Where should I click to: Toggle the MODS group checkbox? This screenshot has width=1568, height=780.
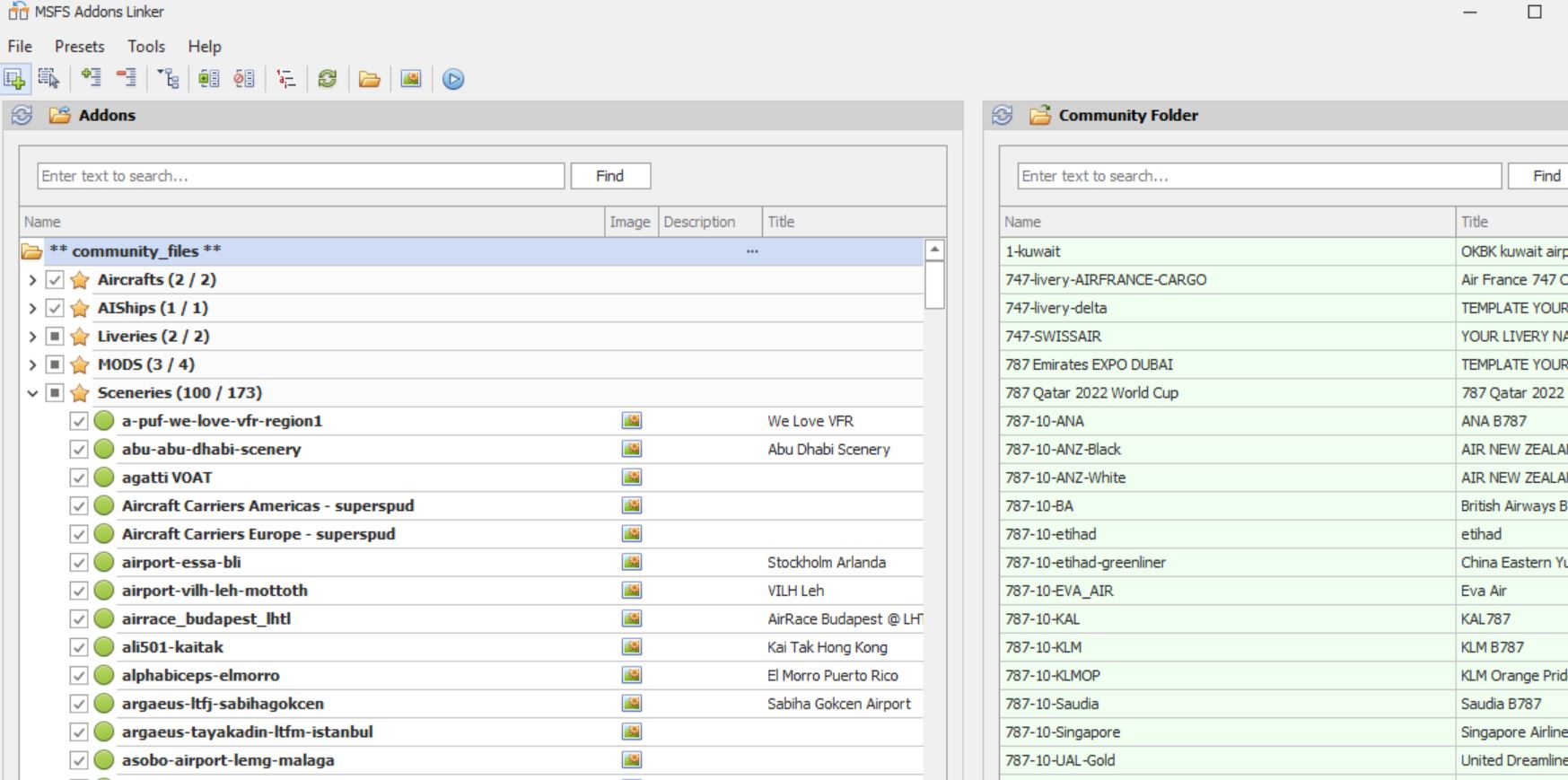(x=55, y=364)
